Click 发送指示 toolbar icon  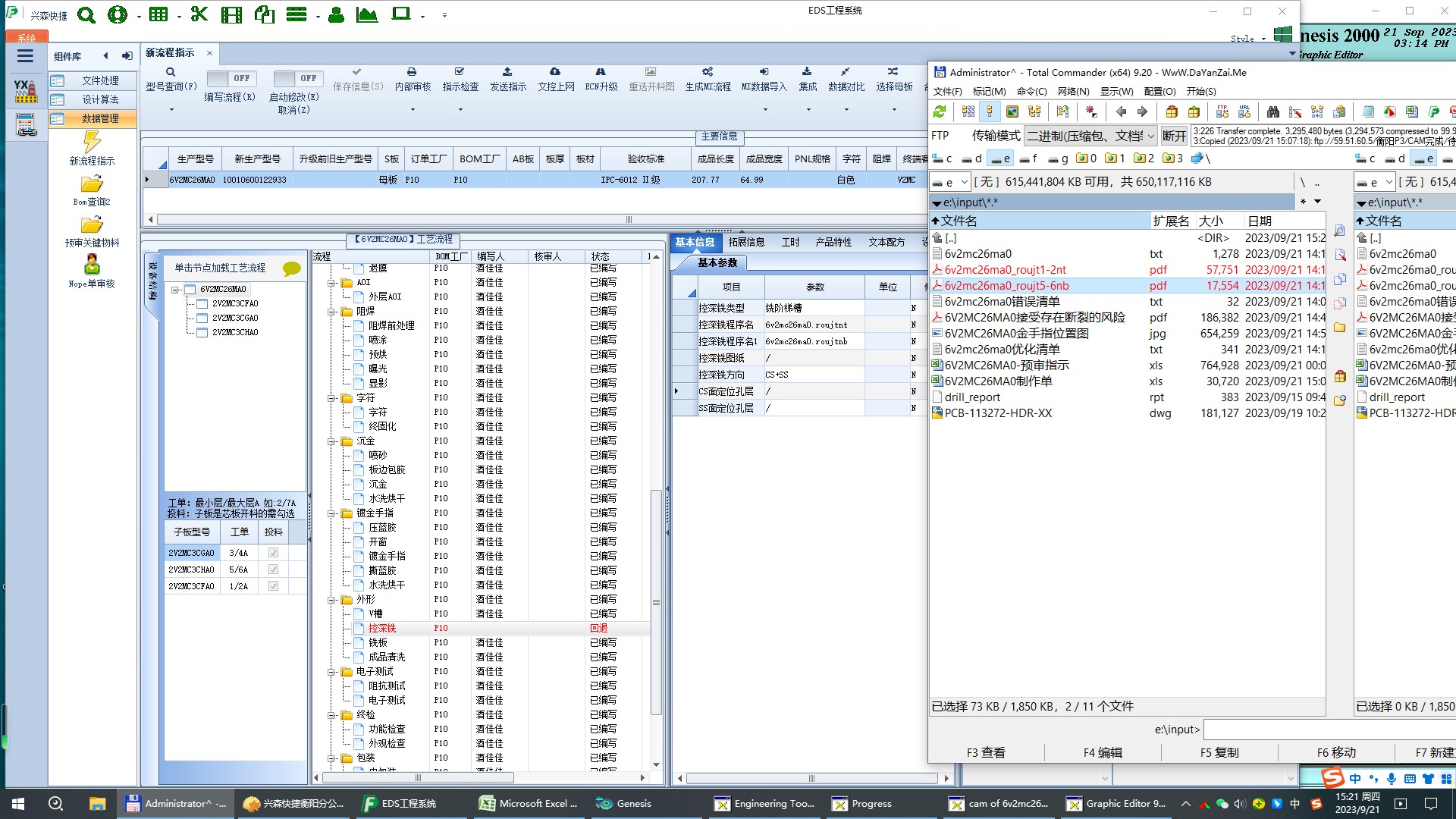tap(507, 79)
